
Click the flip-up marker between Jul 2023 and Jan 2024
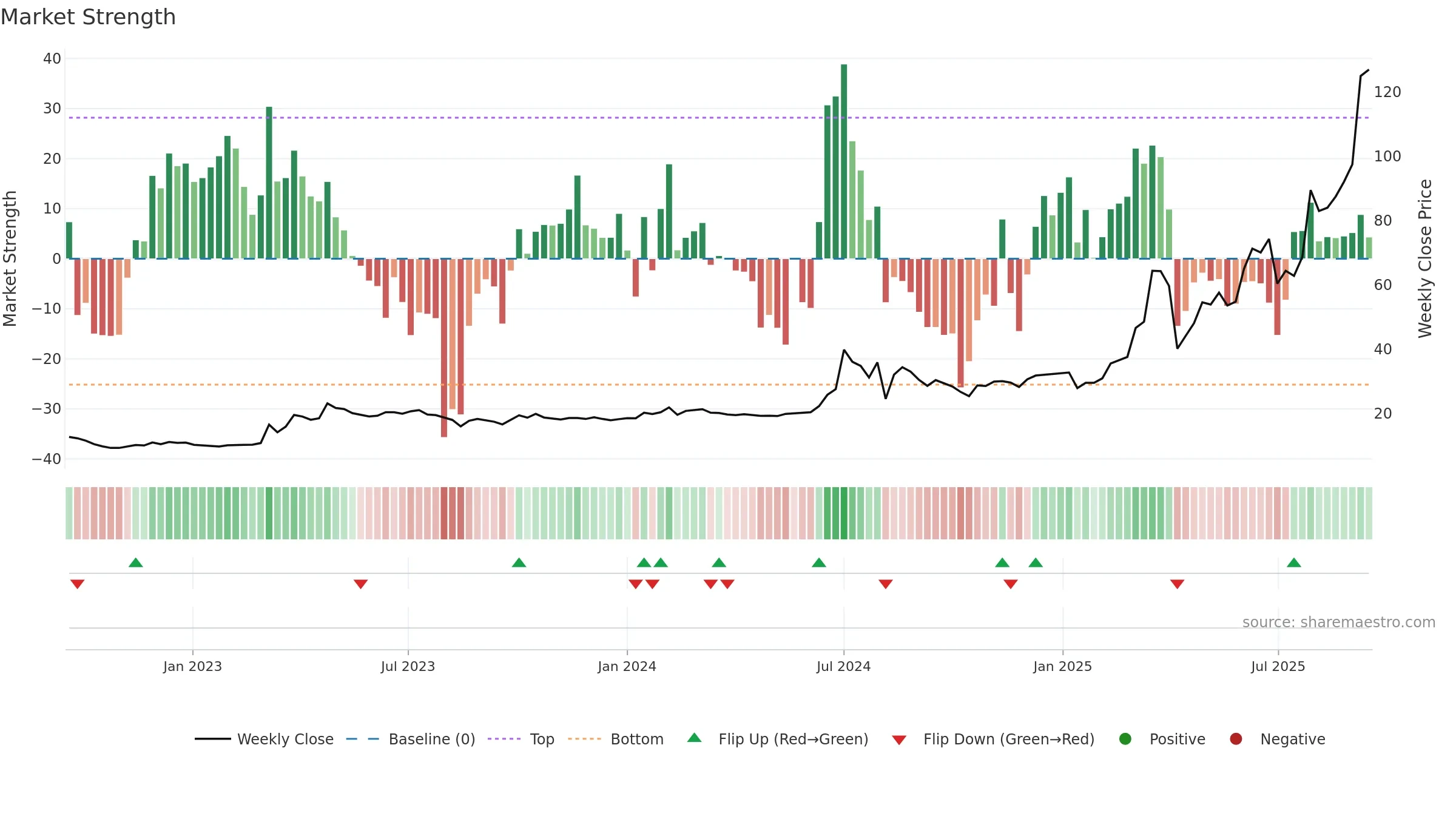[x=519, y=562]
